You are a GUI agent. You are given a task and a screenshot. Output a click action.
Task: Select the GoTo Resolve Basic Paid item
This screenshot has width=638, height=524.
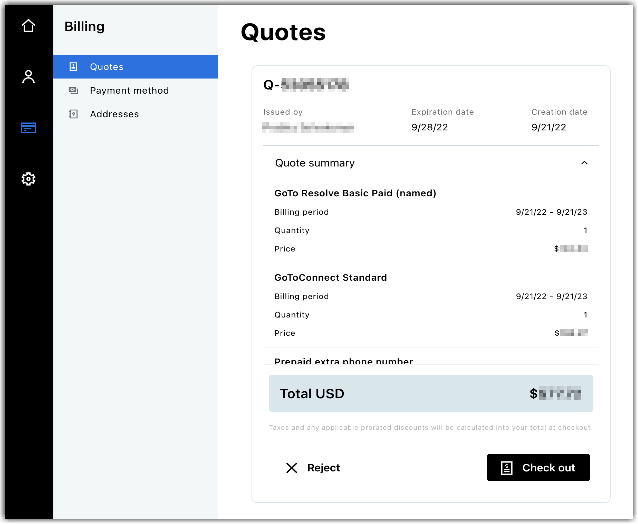point(355,193)
